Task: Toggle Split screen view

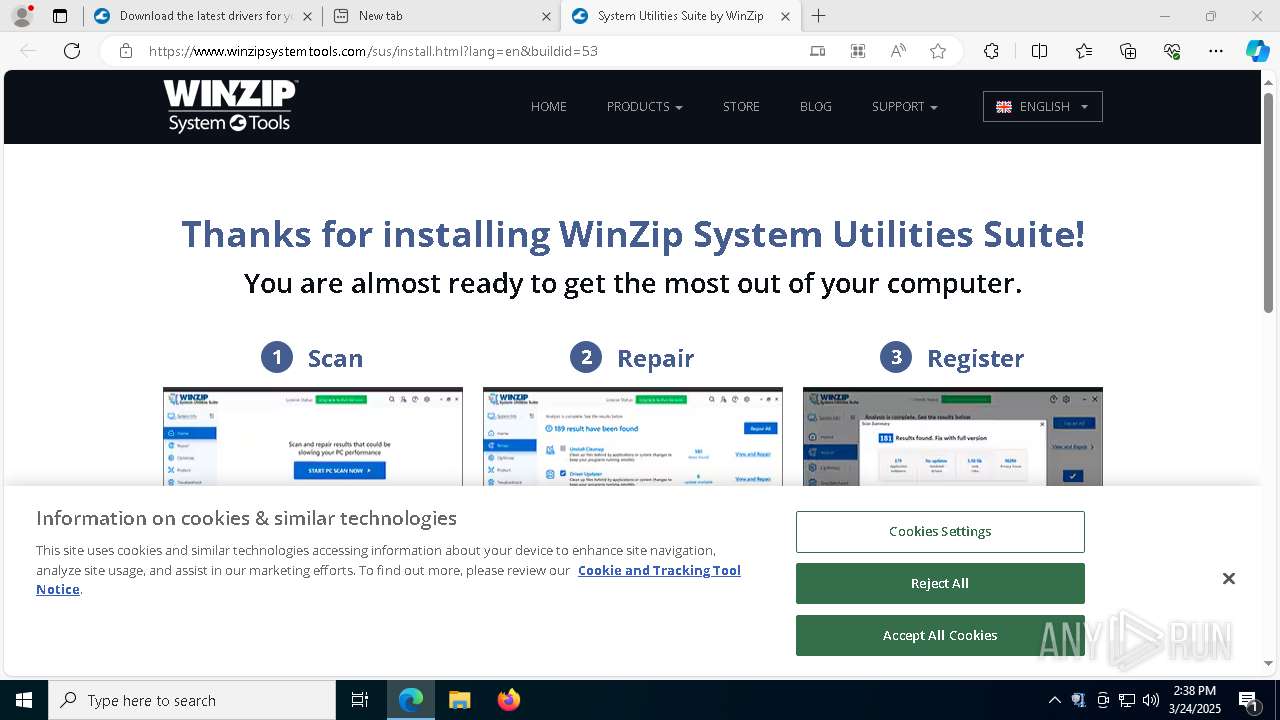Action: pyautogui.click(x=1039, y=51)
